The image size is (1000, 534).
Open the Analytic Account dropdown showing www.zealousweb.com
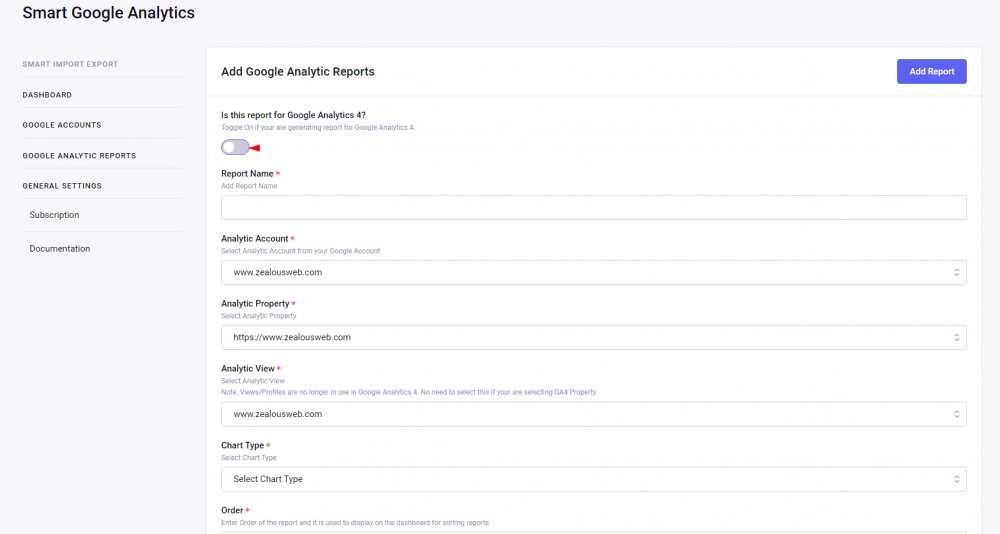(593, 272)
